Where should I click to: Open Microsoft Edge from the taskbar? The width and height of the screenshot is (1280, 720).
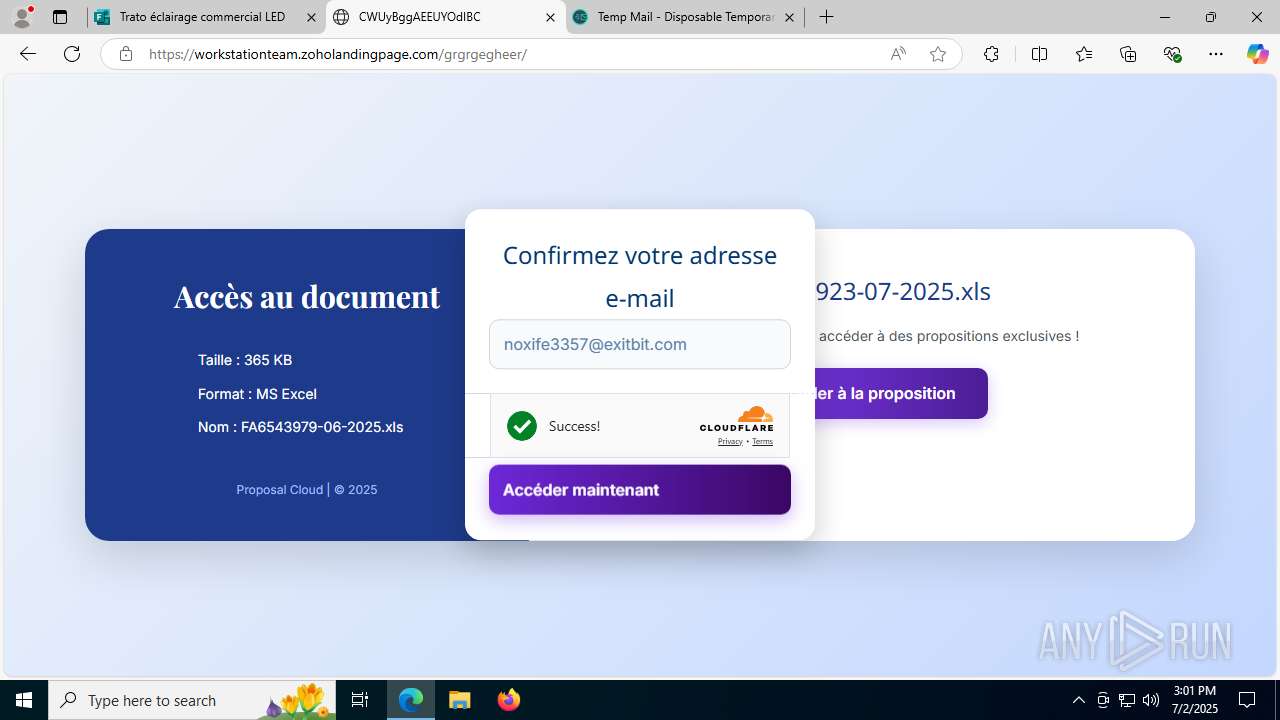click(x=411, y=700)
